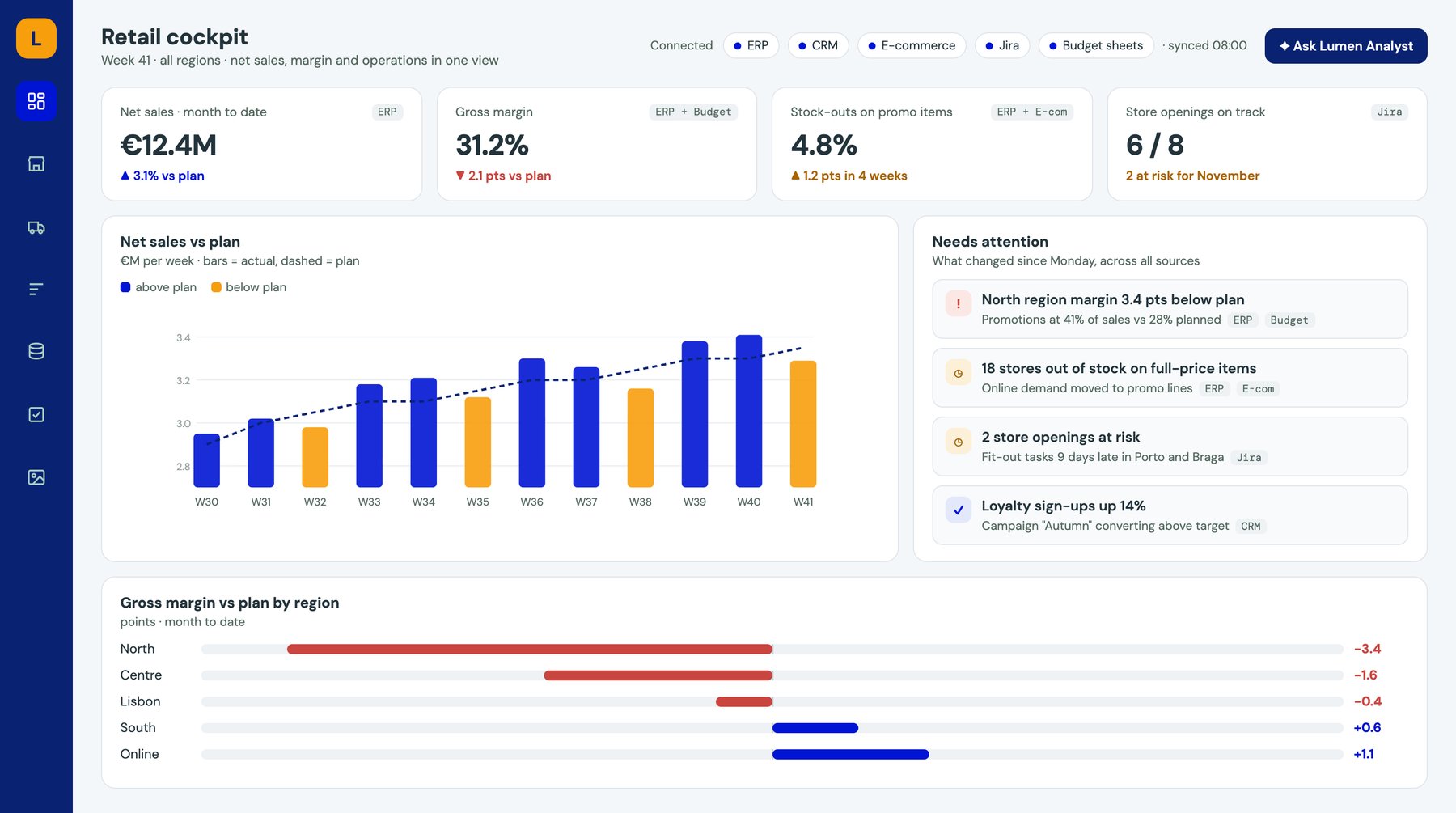The width and height of the screenshot is (1456, 813).
Task: Open the North region margin 3.4 pts alert
Action: [1170, 309]
